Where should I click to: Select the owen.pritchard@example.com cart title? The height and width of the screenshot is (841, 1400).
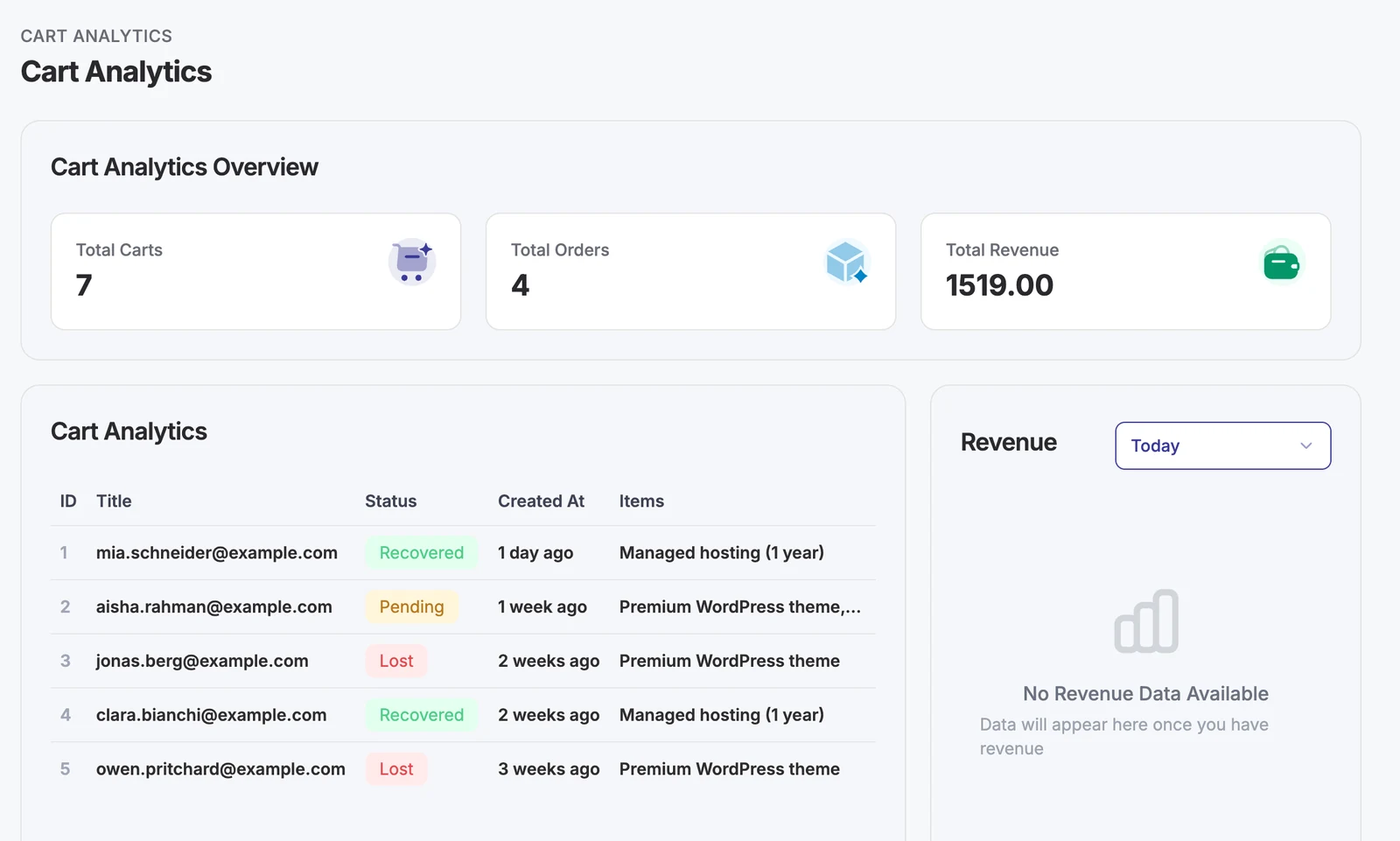coord(220,769)
